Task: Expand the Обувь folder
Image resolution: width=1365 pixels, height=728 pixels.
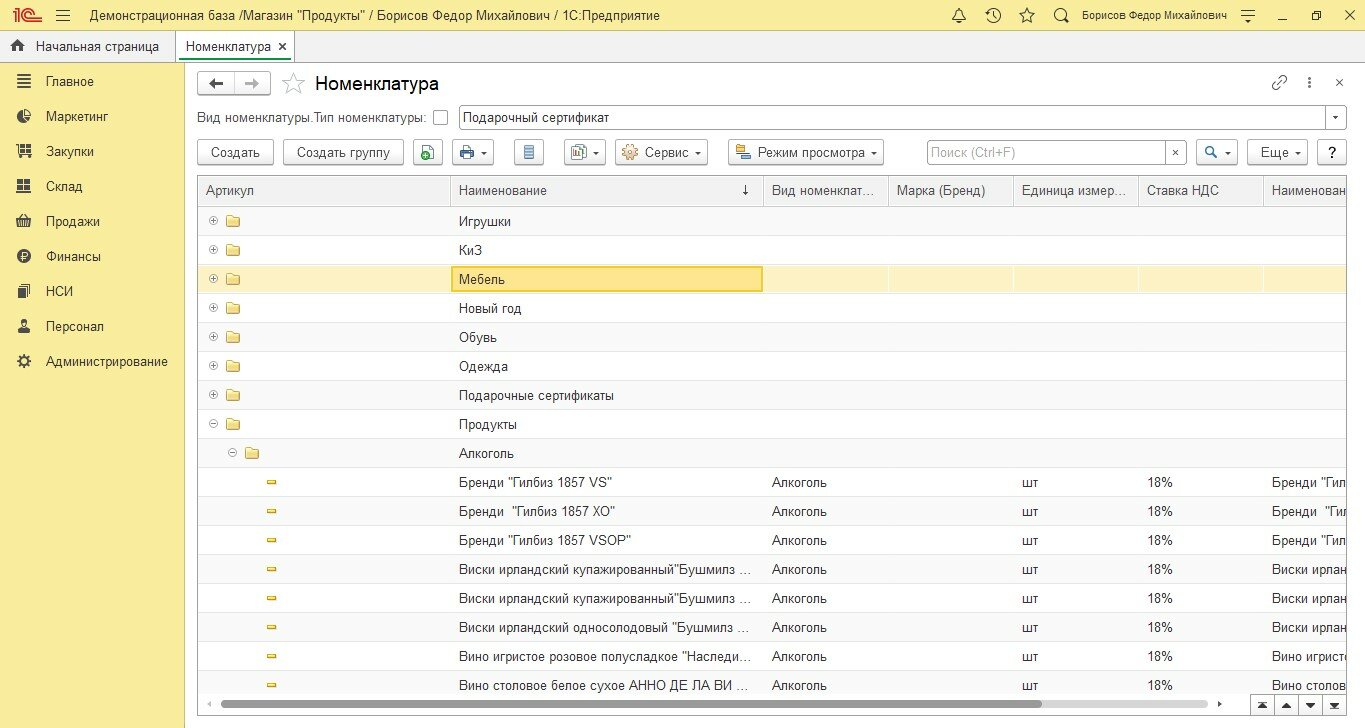Action: (x=213, y=337)
